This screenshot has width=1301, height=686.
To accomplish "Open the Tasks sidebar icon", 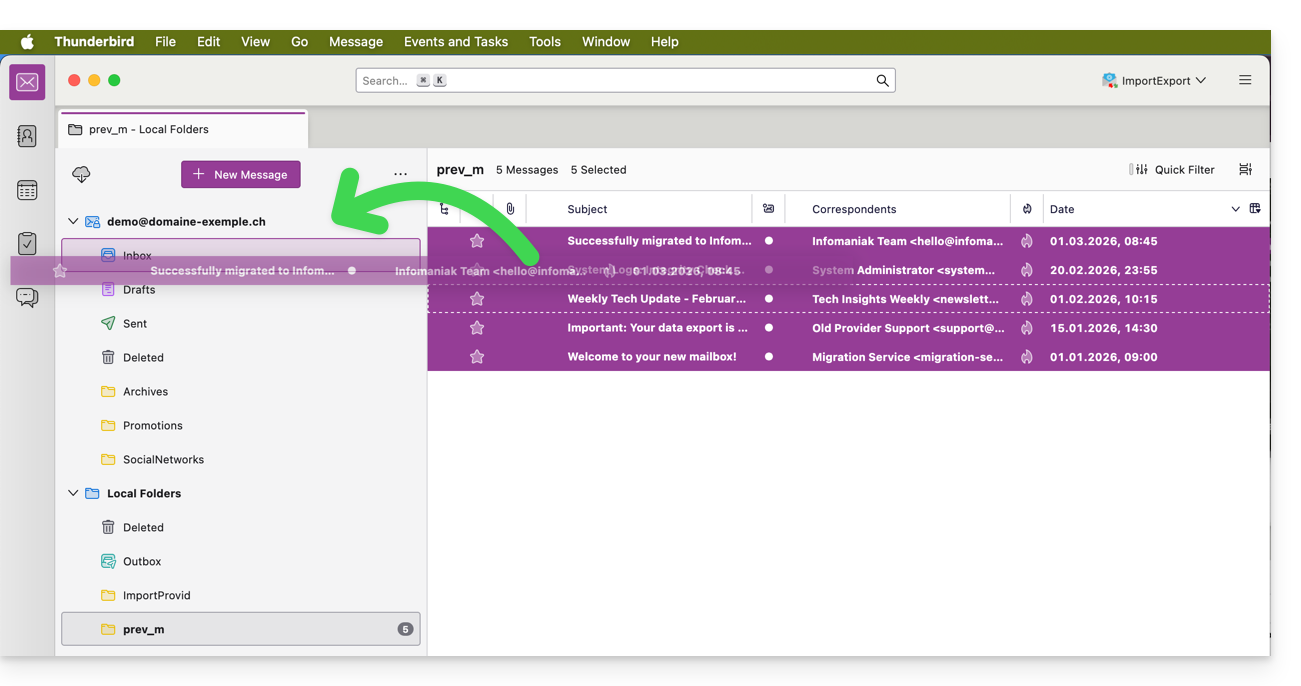I will coord(27,243).
